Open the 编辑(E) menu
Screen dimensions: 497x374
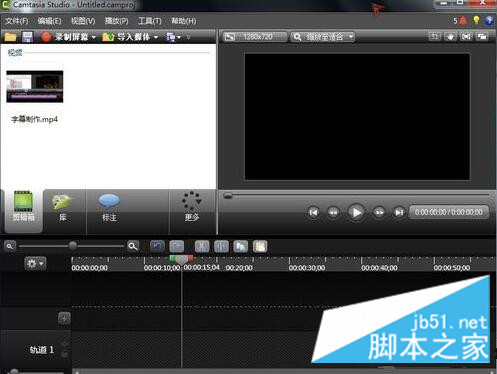pyautogui.click(x=49, y=21)
